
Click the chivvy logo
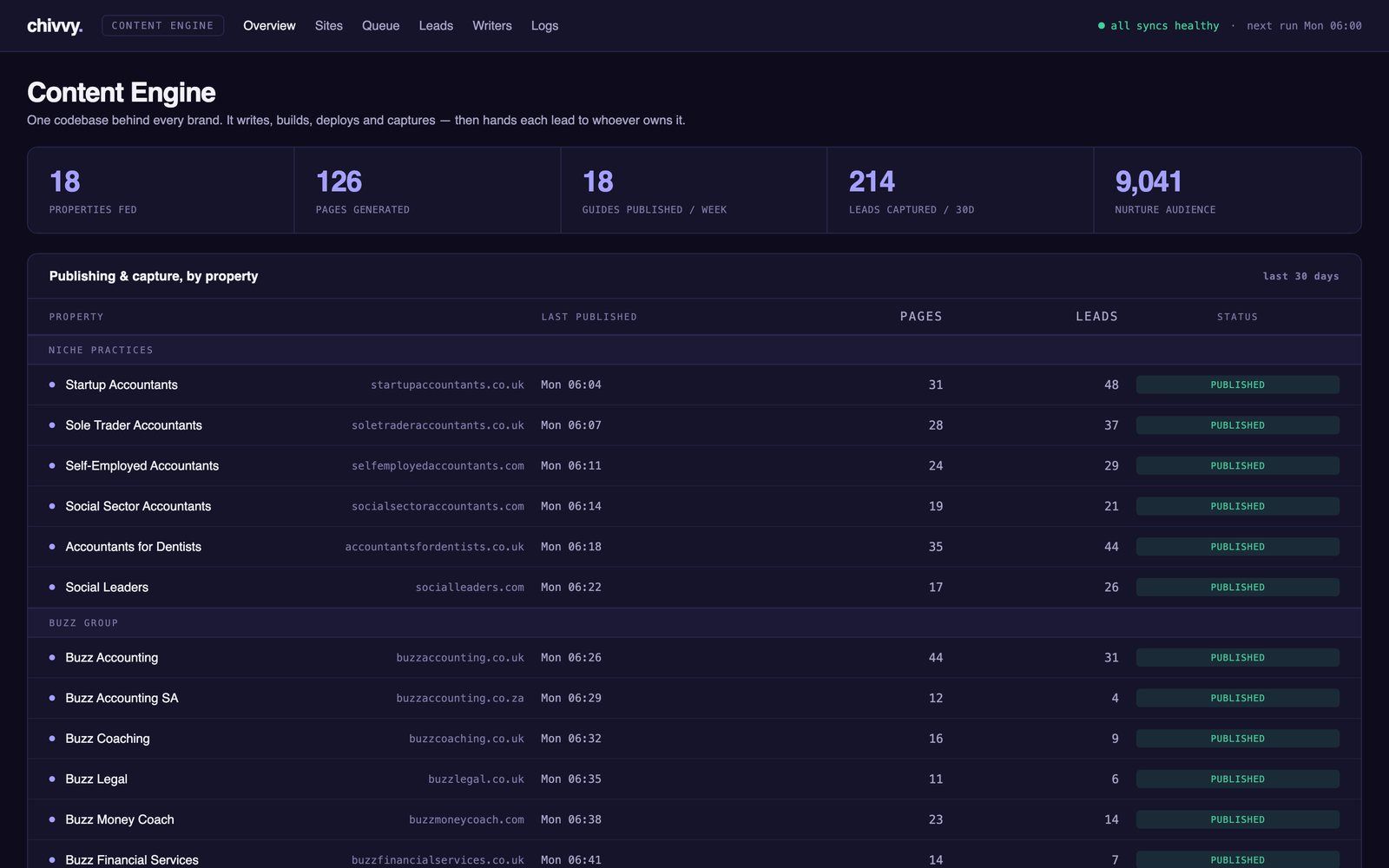click(x=55, y=26)
